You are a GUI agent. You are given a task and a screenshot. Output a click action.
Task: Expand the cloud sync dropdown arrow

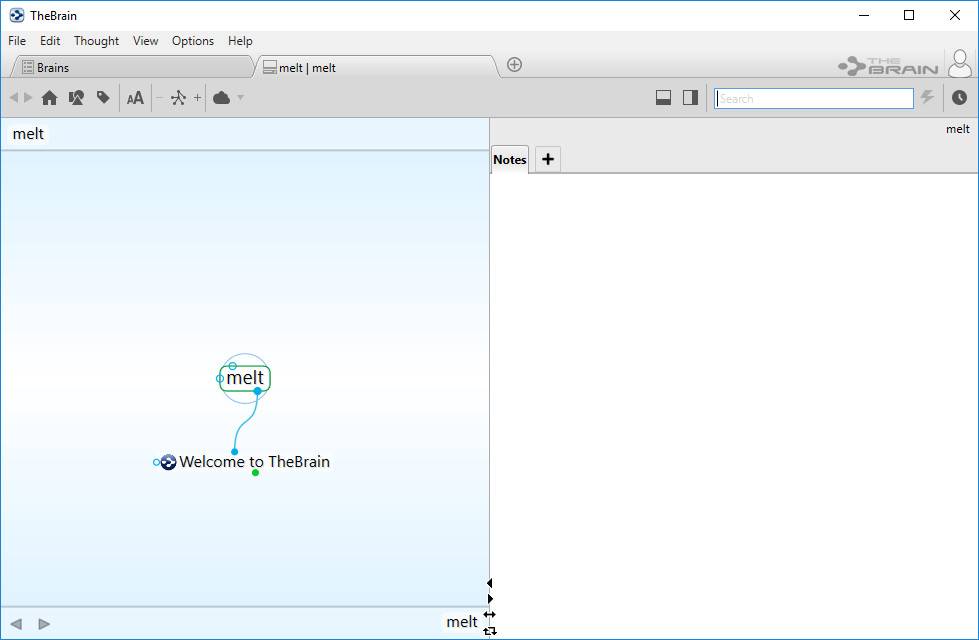click(240, 98)
